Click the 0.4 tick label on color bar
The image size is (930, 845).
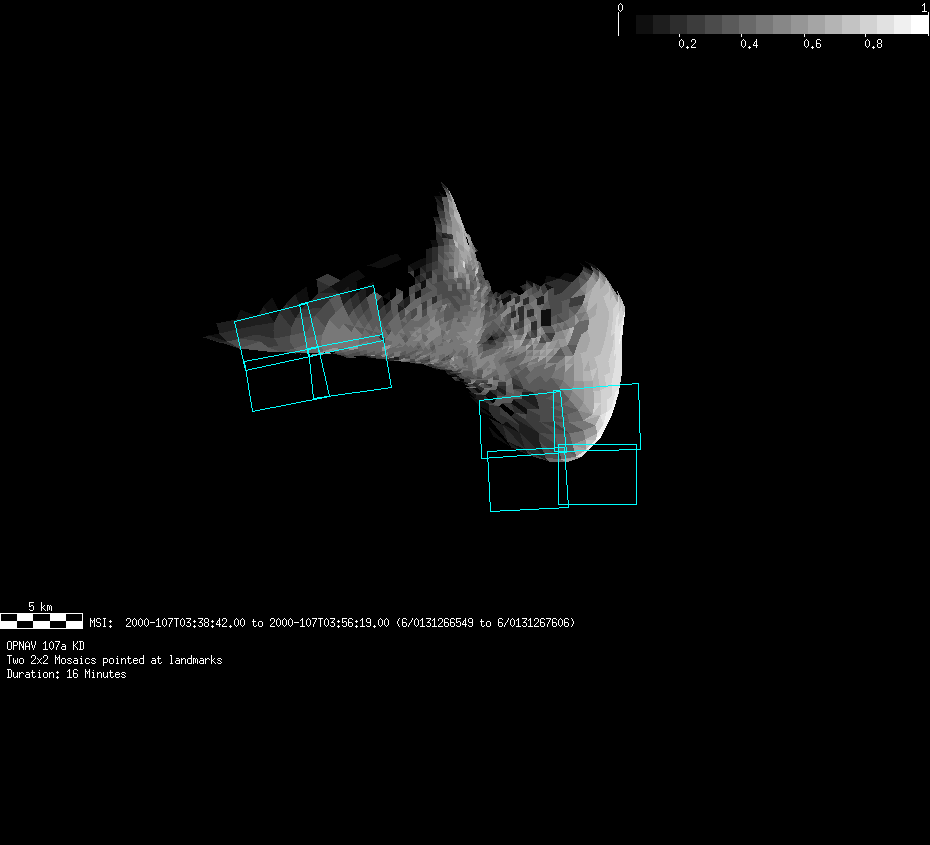coord(749,45)
